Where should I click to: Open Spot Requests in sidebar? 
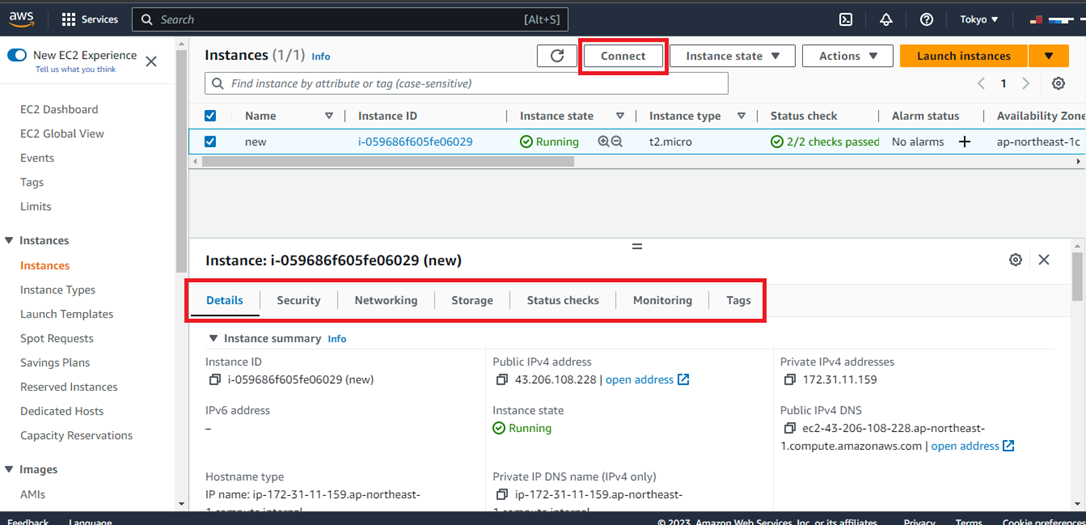[x=57, y=338]
